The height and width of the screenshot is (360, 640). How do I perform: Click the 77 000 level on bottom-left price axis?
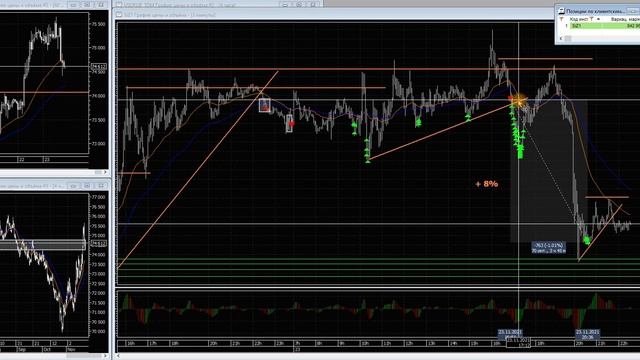pyautogui.click(x=98, y=197)
